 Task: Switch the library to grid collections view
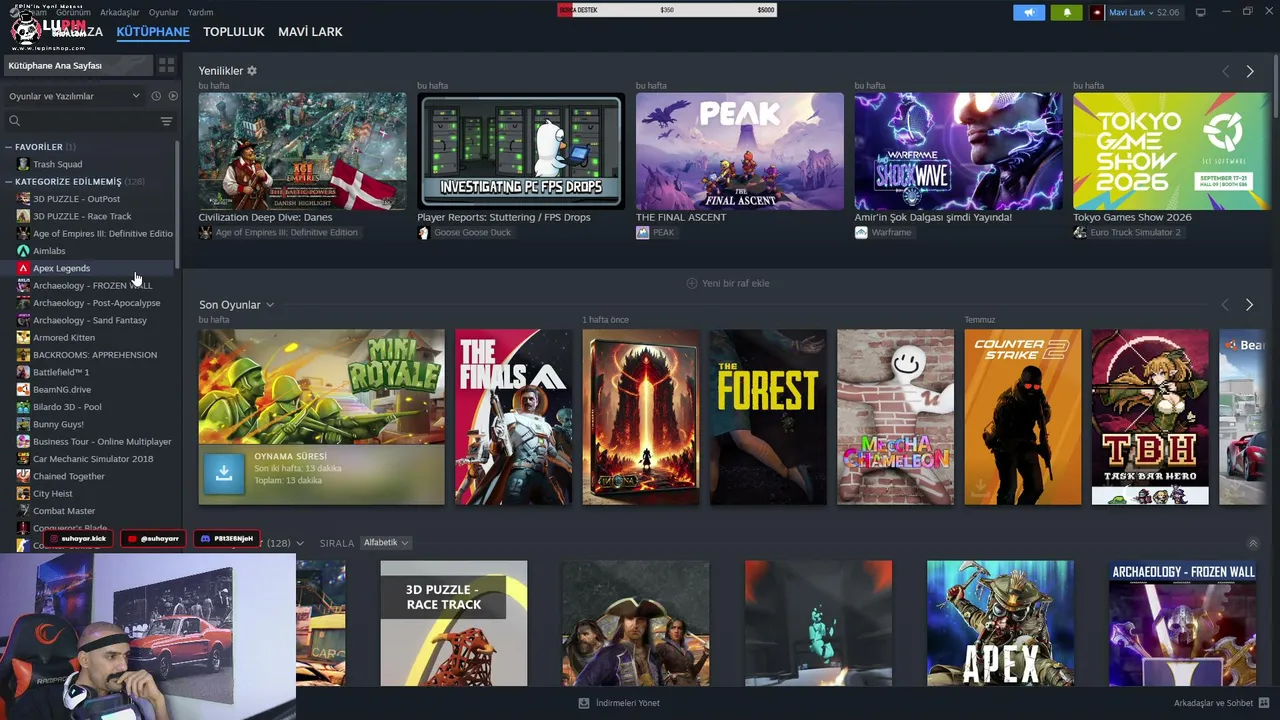(166, 65)
